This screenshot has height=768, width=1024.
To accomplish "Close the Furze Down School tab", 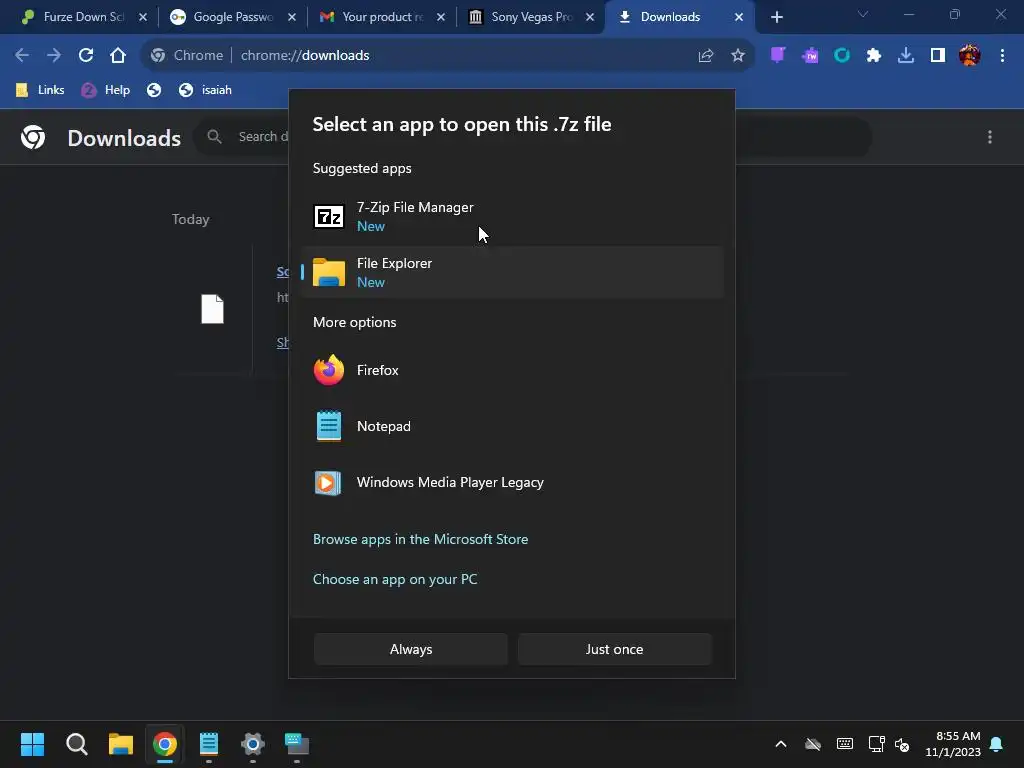I will click(x=143, y=17).
